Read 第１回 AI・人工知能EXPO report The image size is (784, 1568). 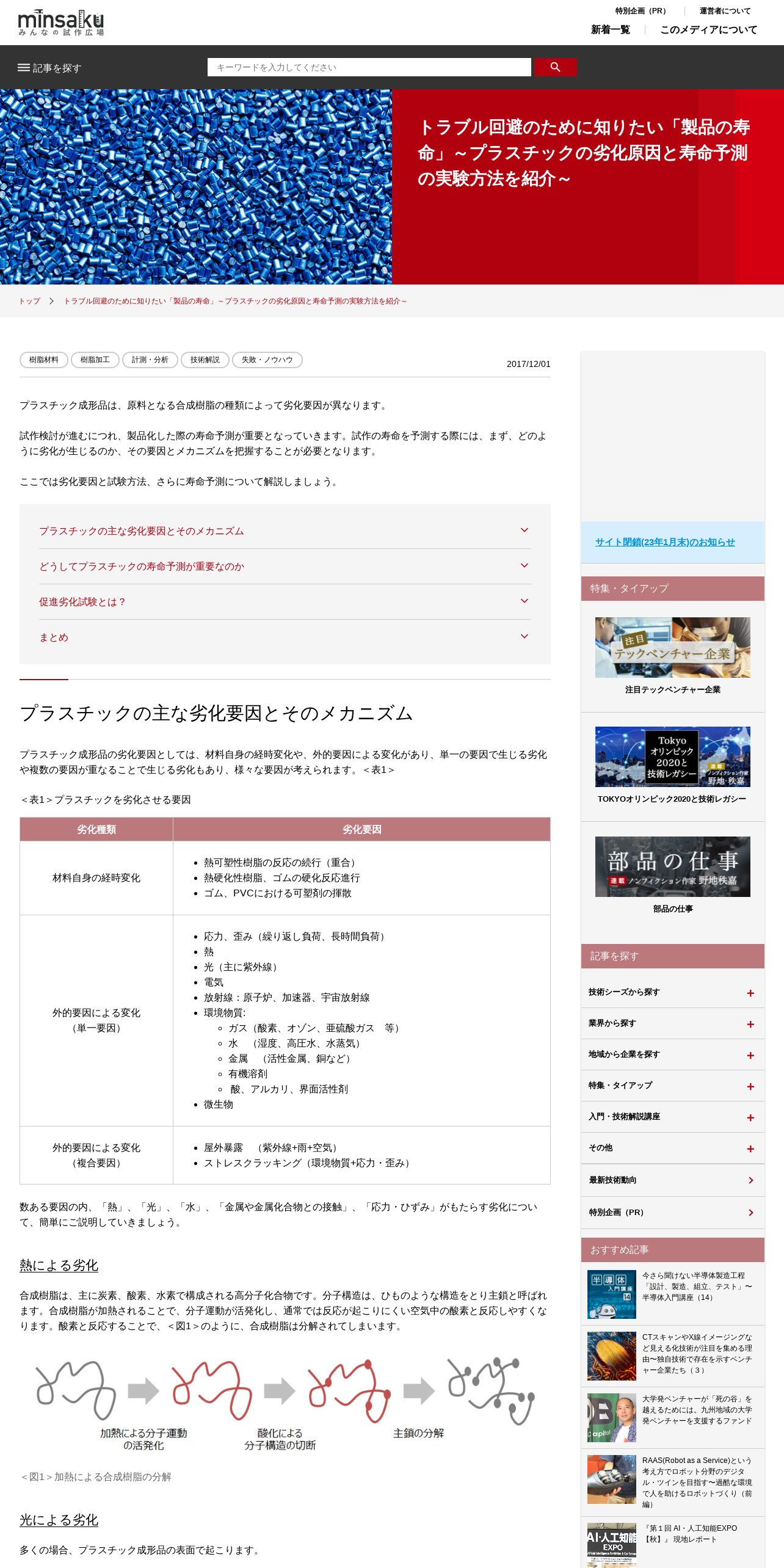pyautogui.click(x=690, y=1534)
